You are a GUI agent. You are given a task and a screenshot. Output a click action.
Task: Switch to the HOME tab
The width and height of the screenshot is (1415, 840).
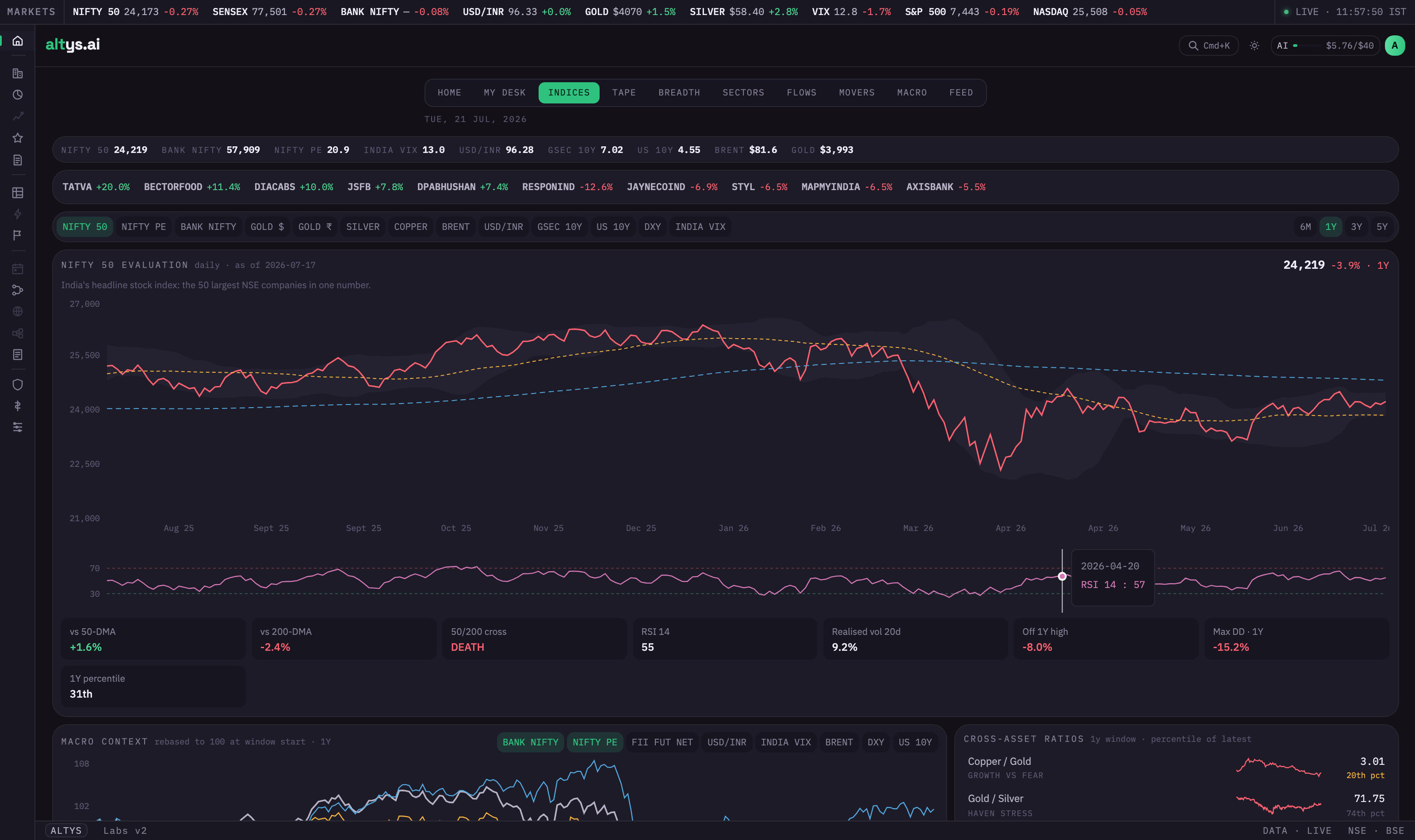449,93
